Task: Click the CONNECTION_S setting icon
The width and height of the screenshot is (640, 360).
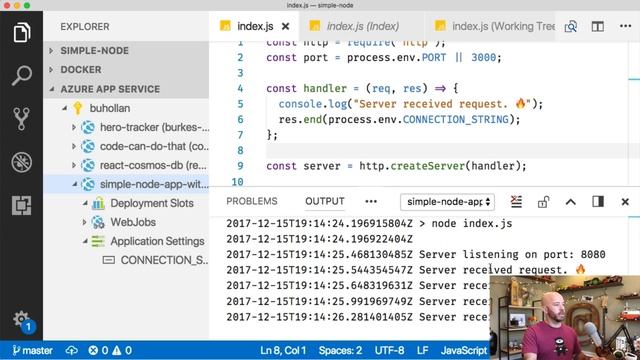Action: coord(108,260)
